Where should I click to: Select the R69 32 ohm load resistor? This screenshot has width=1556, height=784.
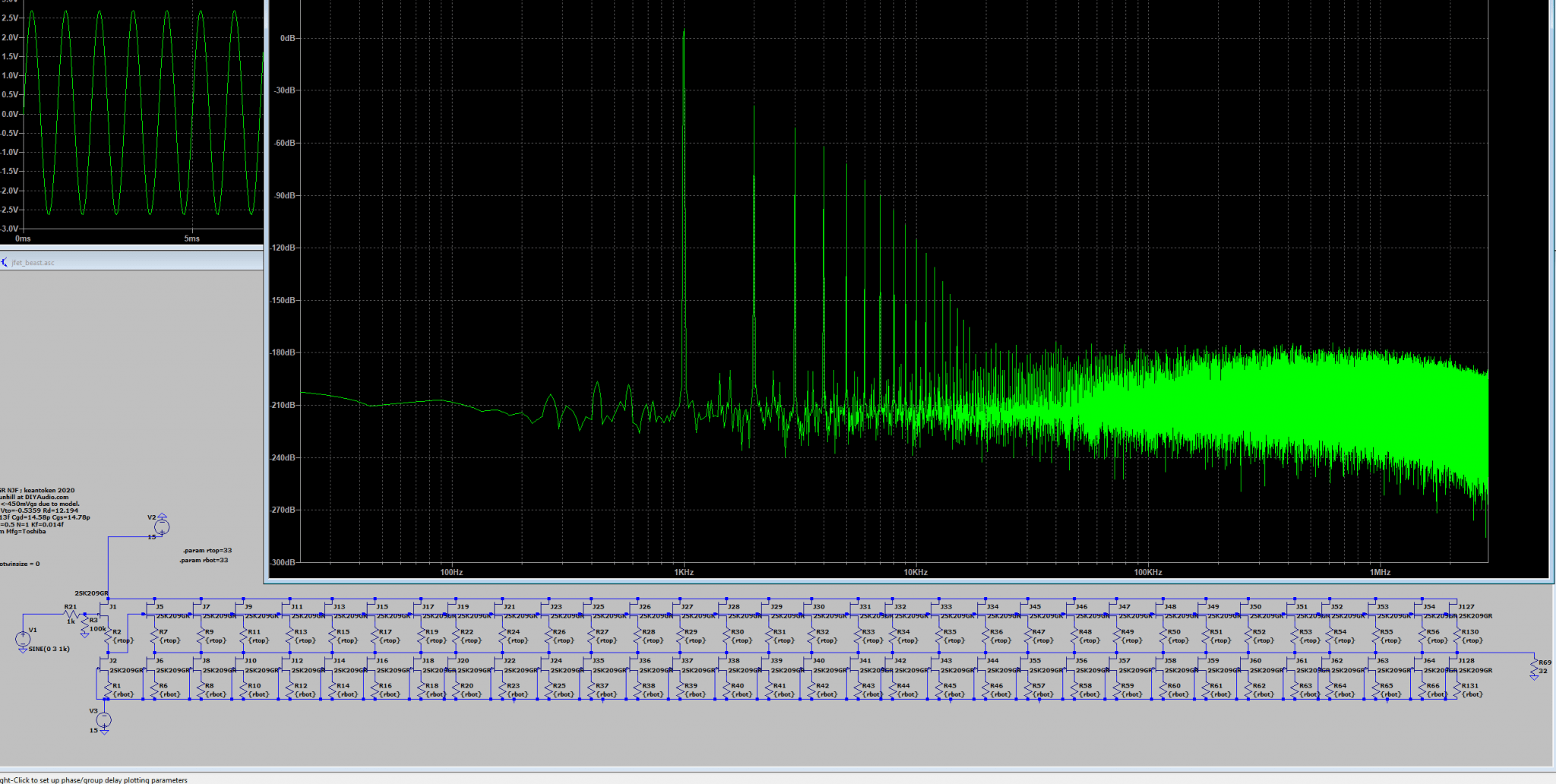(1534, 666)
